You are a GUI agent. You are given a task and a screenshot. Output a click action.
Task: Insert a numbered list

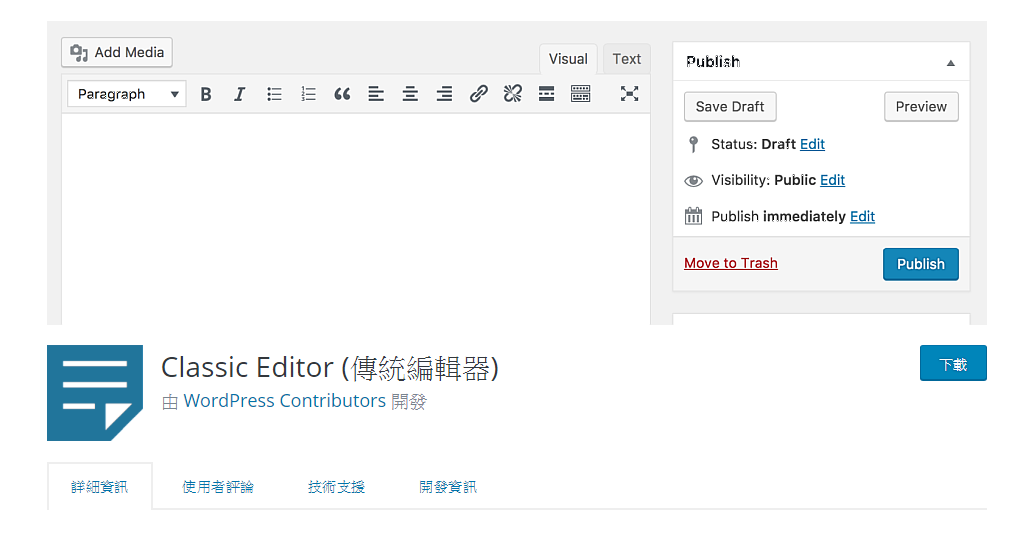point(308,95)
